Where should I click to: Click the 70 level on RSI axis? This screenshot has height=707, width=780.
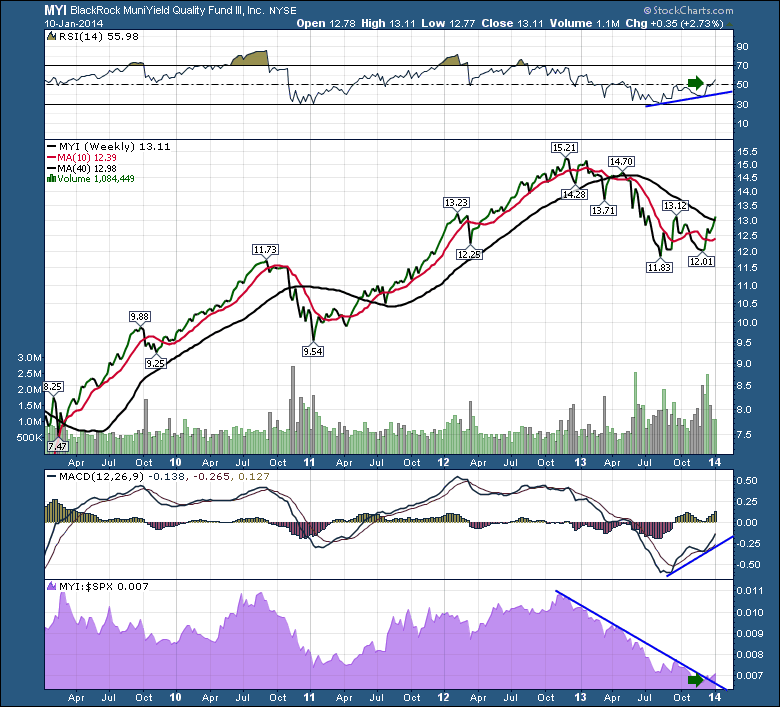pos(742,66)
